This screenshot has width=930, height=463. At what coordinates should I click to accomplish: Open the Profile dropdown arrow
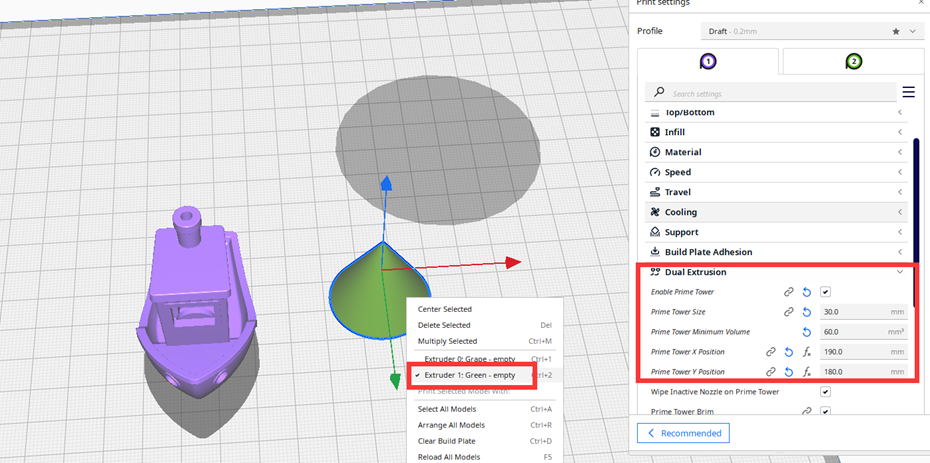pyautogui.click(x=912, y=31)
